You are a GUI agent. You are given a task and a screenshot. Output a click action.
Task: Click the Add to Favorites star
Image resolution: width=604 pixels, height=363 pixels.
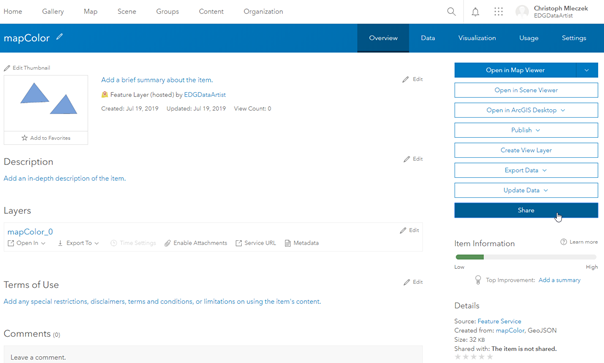tap(25, 138)
